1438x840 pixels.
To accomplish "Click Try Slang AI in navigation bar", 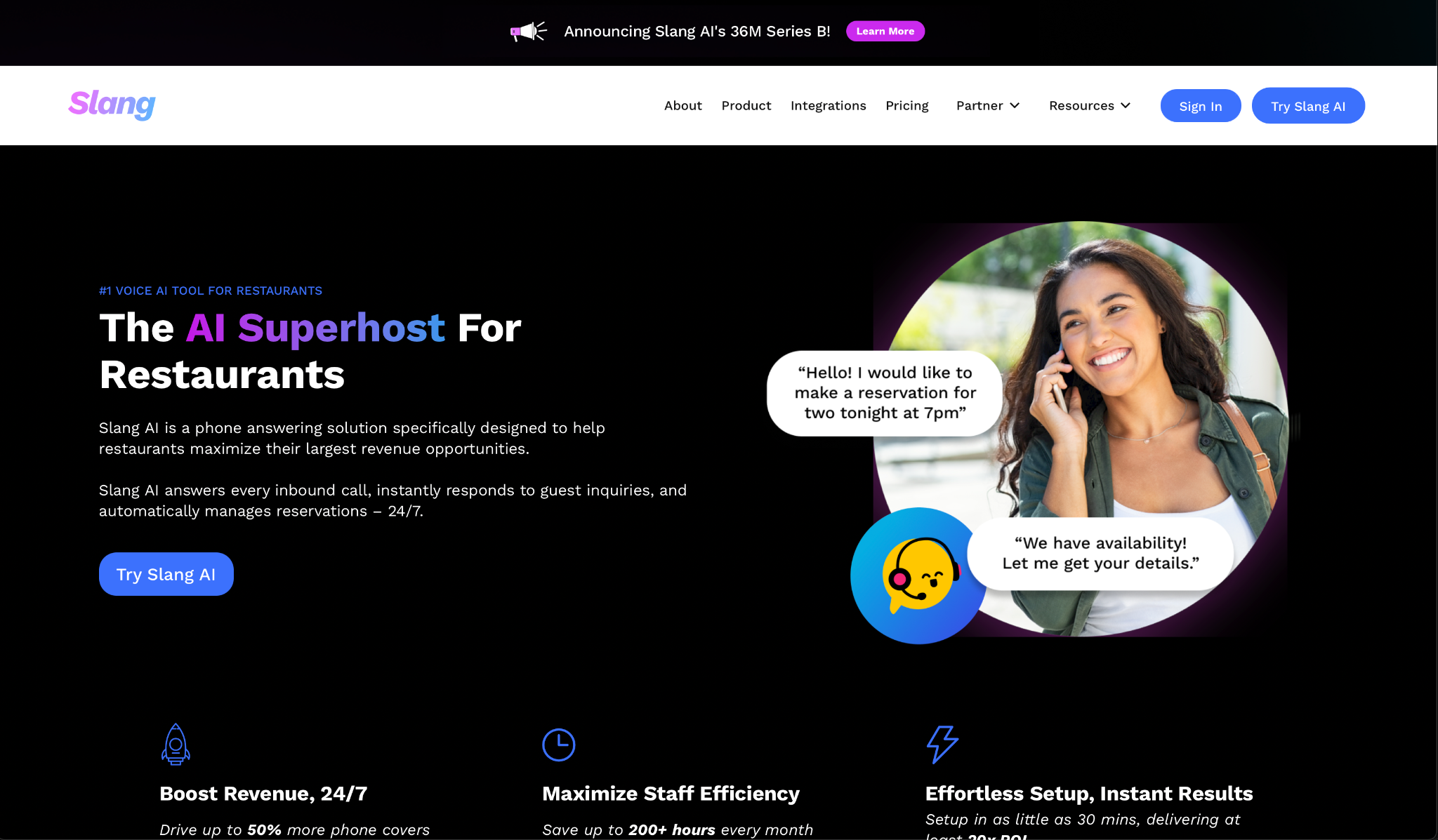I will [x=1307, y=106].
